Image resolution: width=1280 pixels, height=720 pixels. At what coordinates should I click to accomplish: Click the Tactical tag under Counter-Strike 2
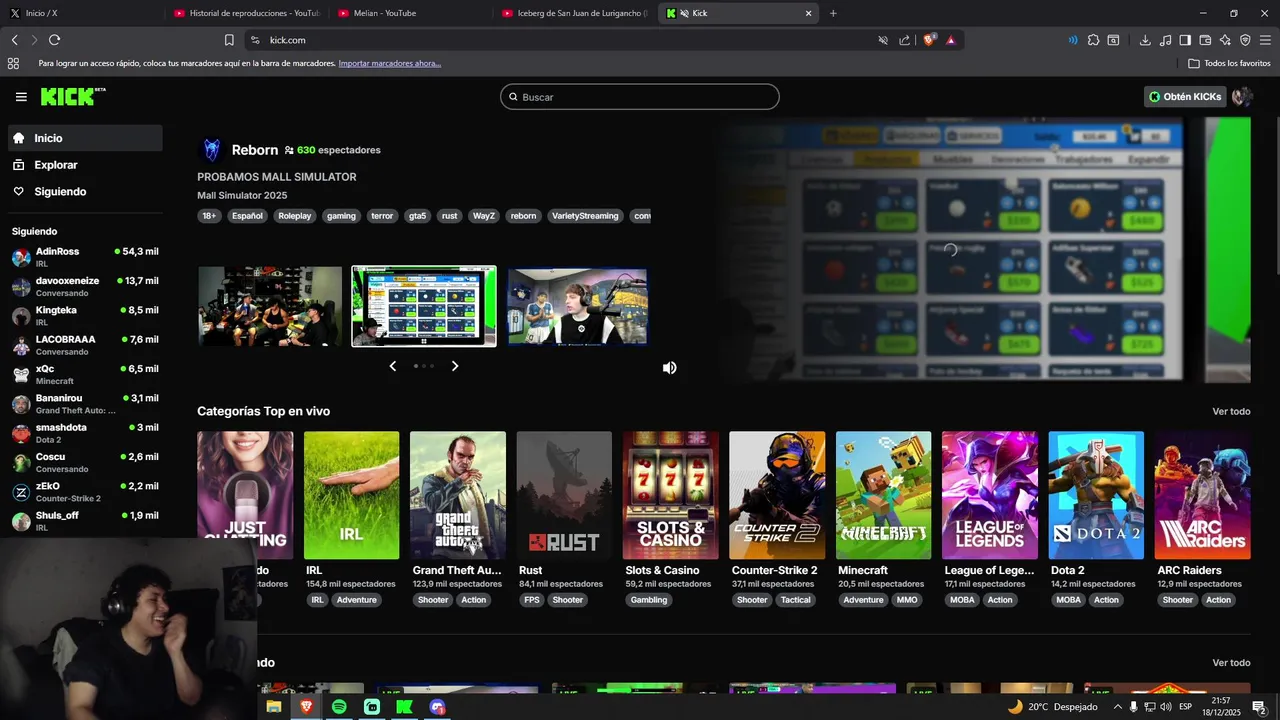pyautogui.click(x=796, y=600)
